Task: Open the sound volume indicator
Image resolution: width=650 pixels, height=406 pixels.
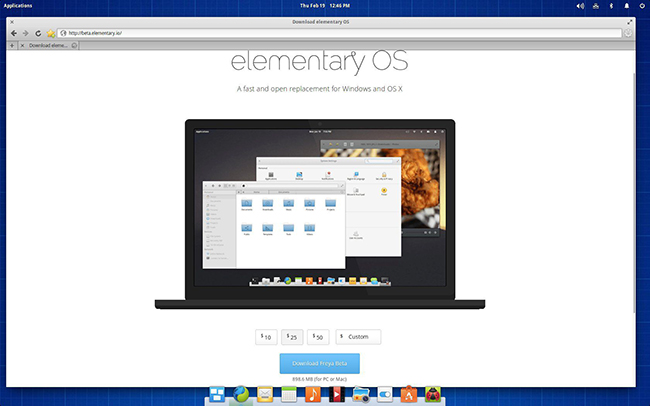Action: click(580, 6)
